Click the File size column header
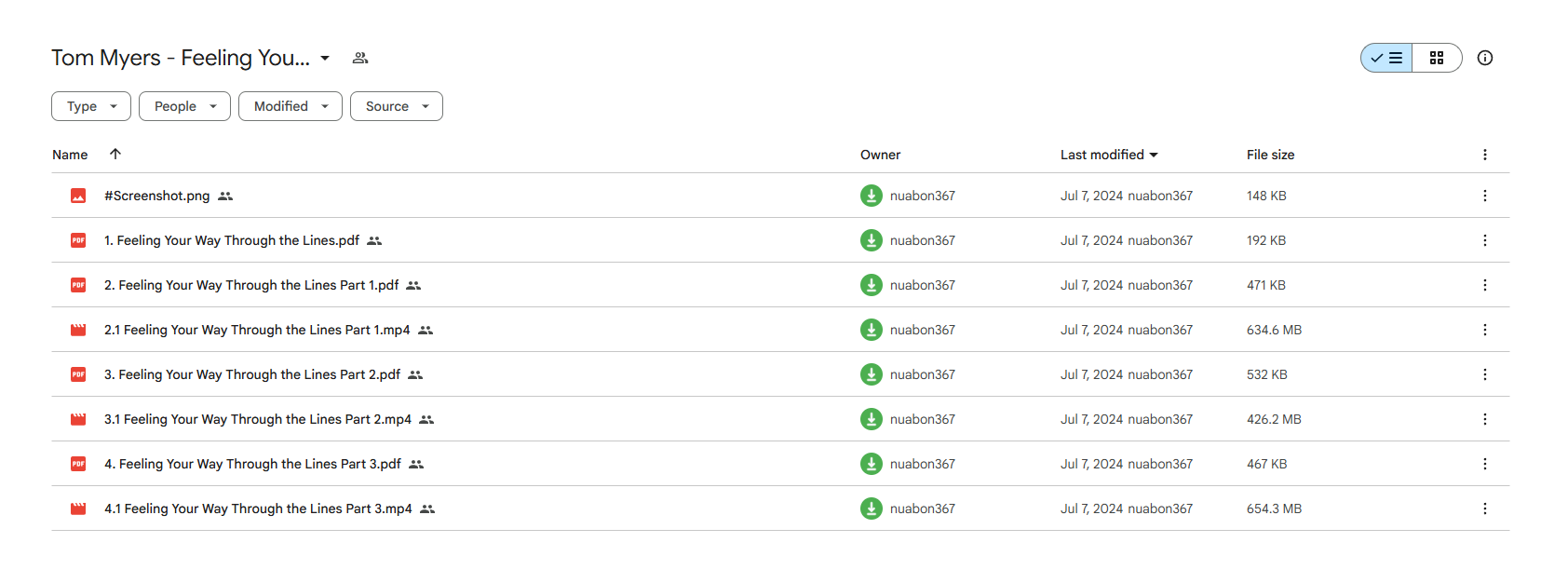This screenshot has height=583, width=1568. (x=1270, y=155)
